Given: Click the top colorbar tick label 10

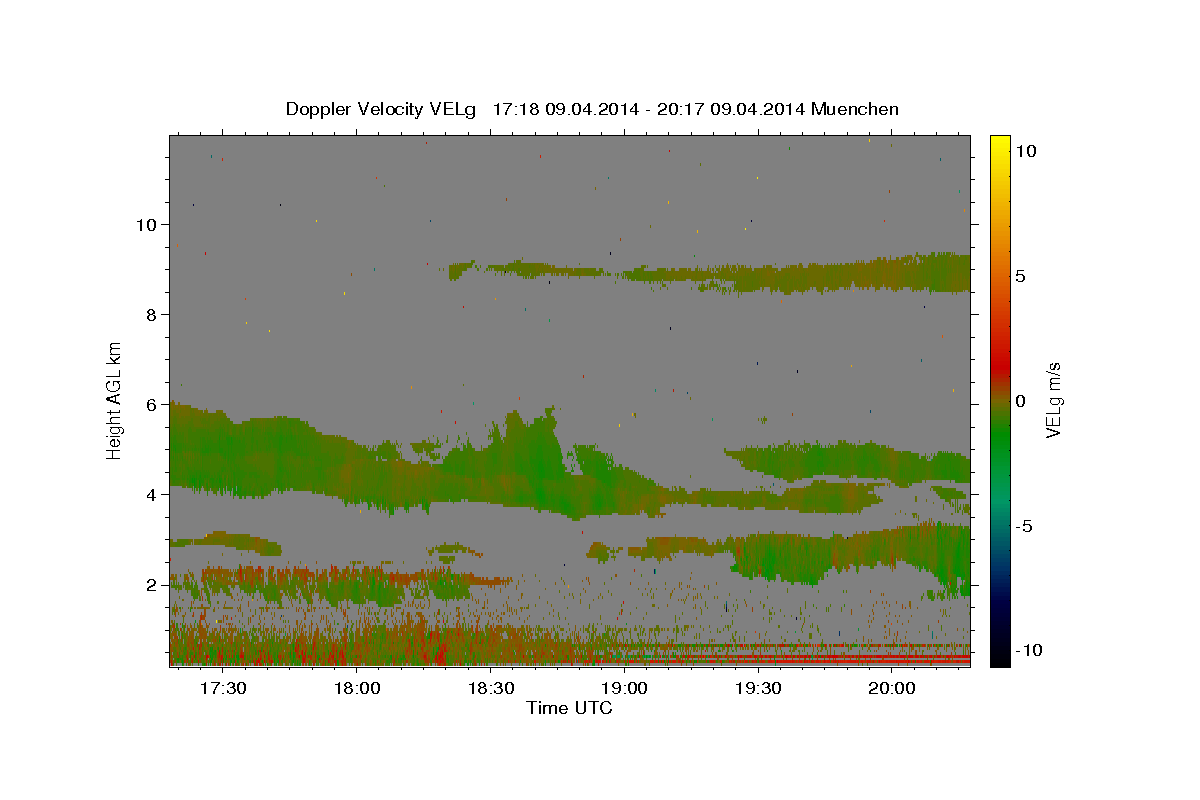Looking at the screenshot, I should 1025,151.
